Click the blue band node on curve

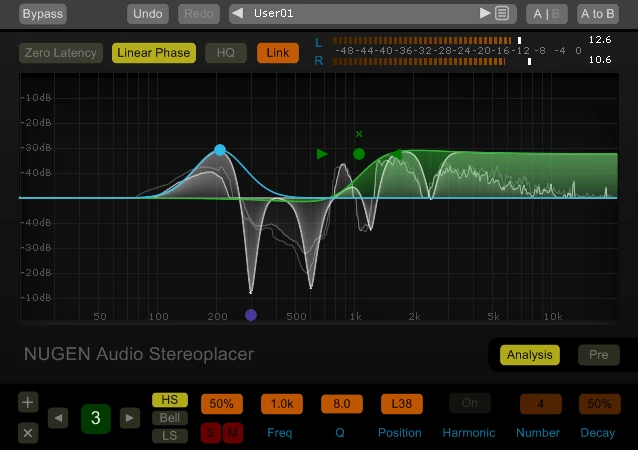[x=220, y=151]
